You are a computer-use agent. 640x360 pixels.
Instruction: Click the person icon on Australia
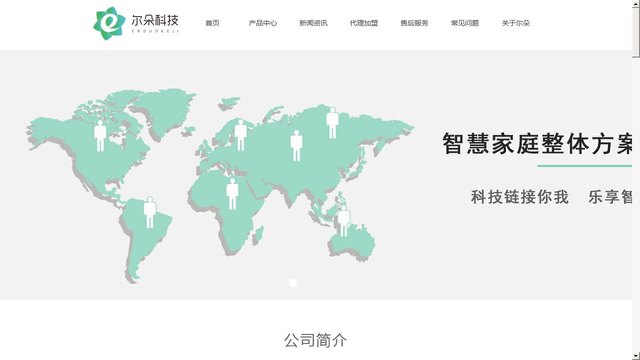[x=344, y=221]
